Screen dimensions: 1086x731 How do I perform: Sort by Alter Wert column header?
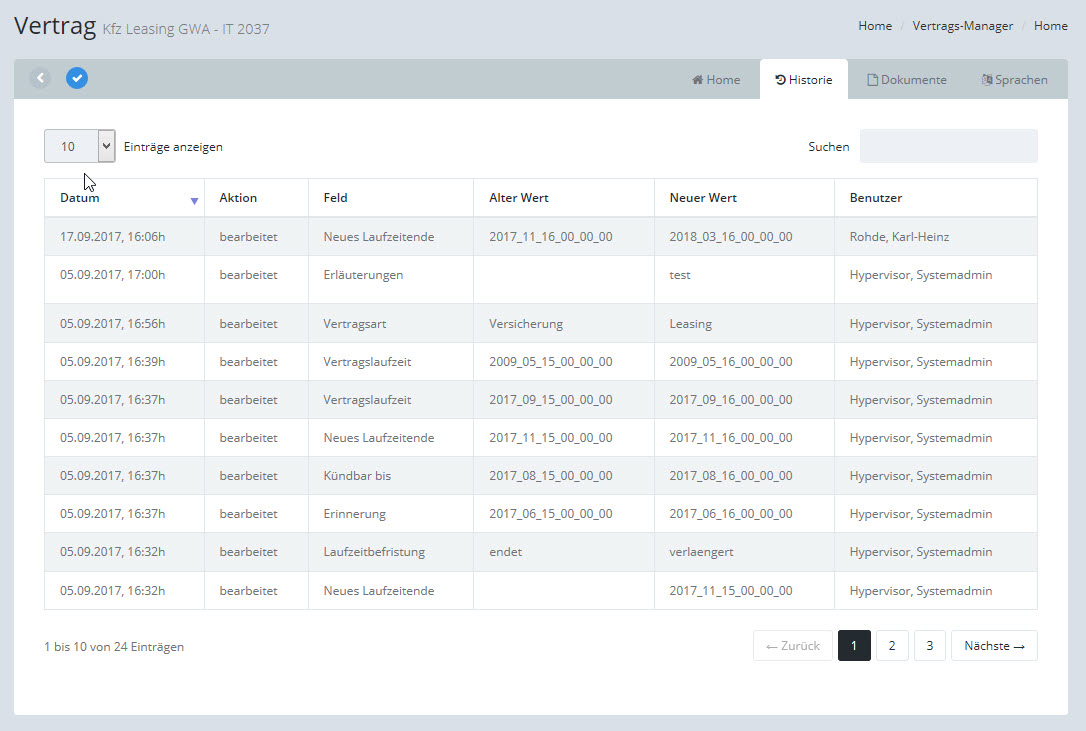pos(519,198)
